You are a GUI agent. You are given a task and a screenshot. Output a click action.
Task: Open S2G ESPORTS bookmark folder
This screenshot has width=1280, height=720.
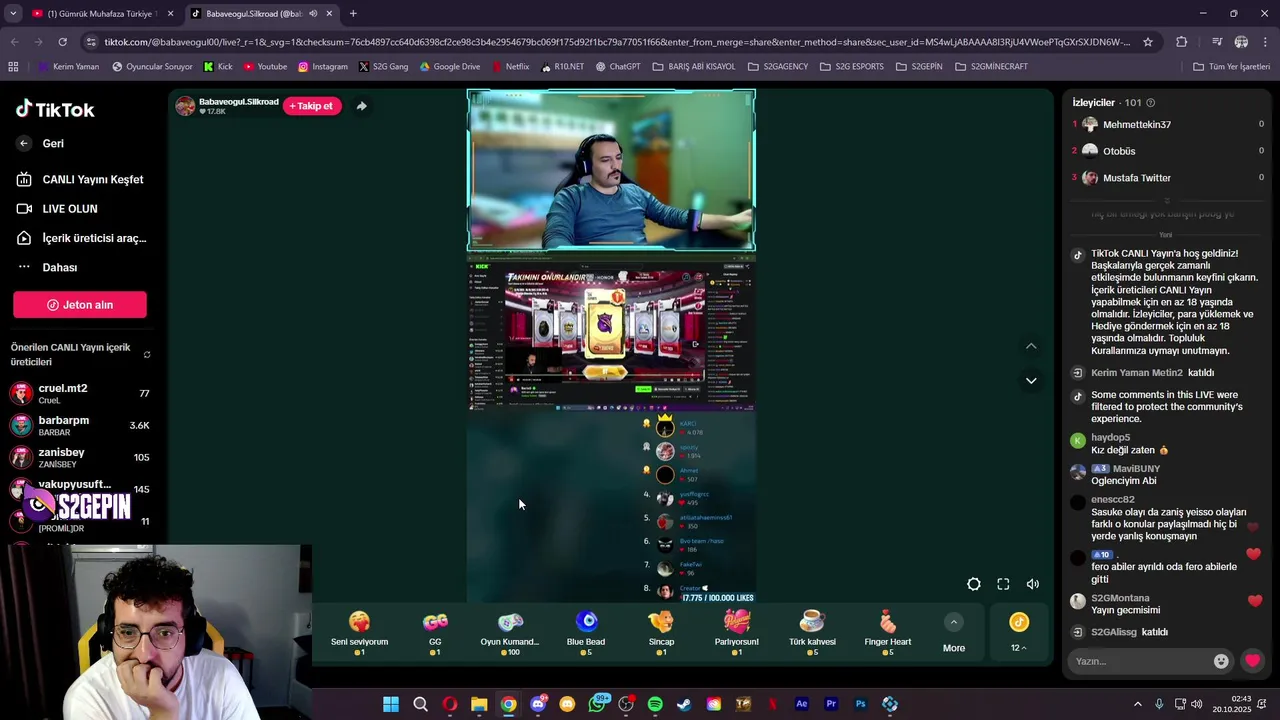tap(851, 67)
